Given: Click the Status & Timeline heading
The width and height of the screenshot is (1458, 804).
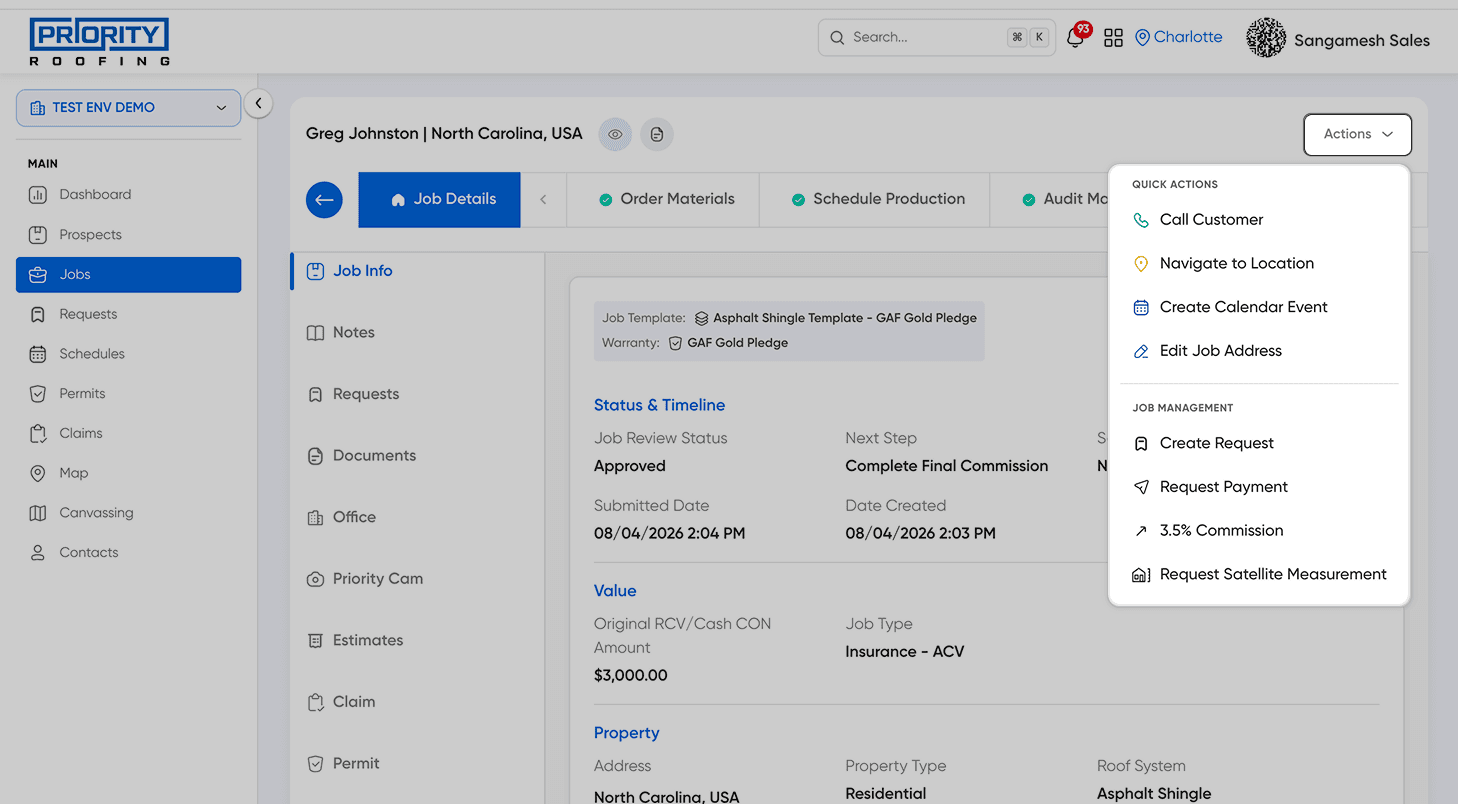Looking at the screenshot, I should [659, 405].
